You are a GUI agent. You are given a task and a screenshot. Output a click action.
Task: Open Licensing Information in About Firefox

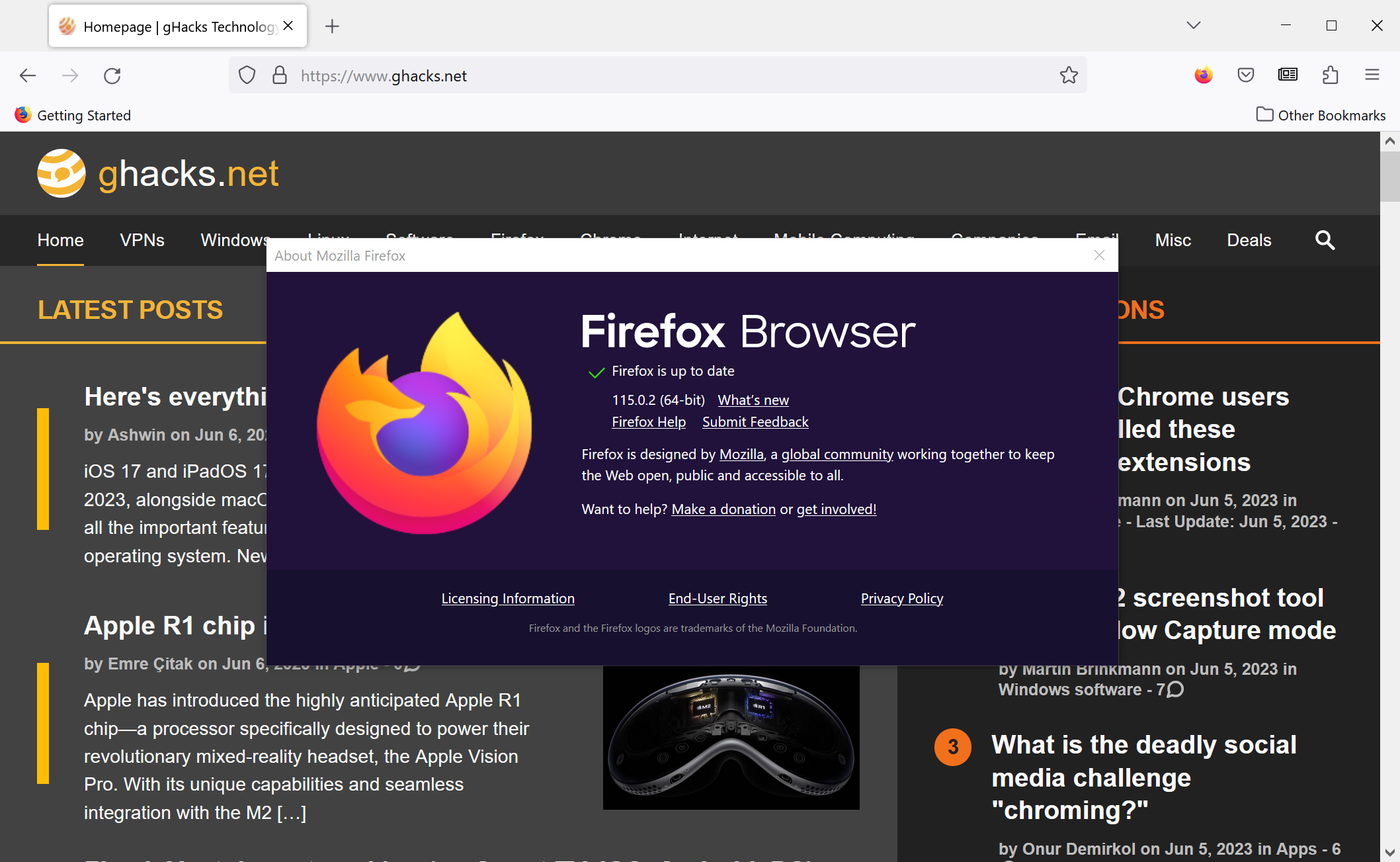(x=507, y=597)
